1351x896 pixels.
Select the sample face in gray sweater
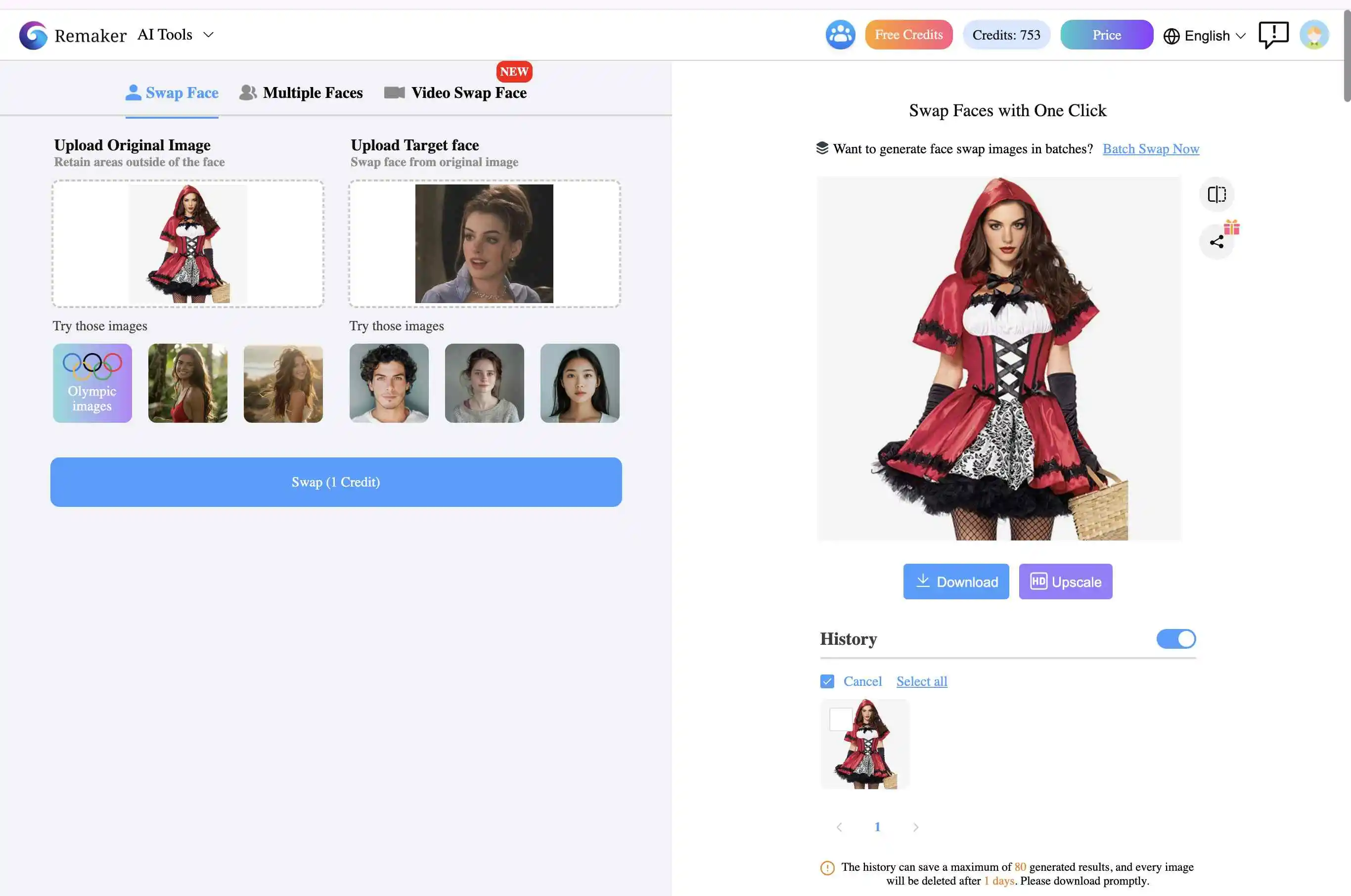(x=485, y=383)
